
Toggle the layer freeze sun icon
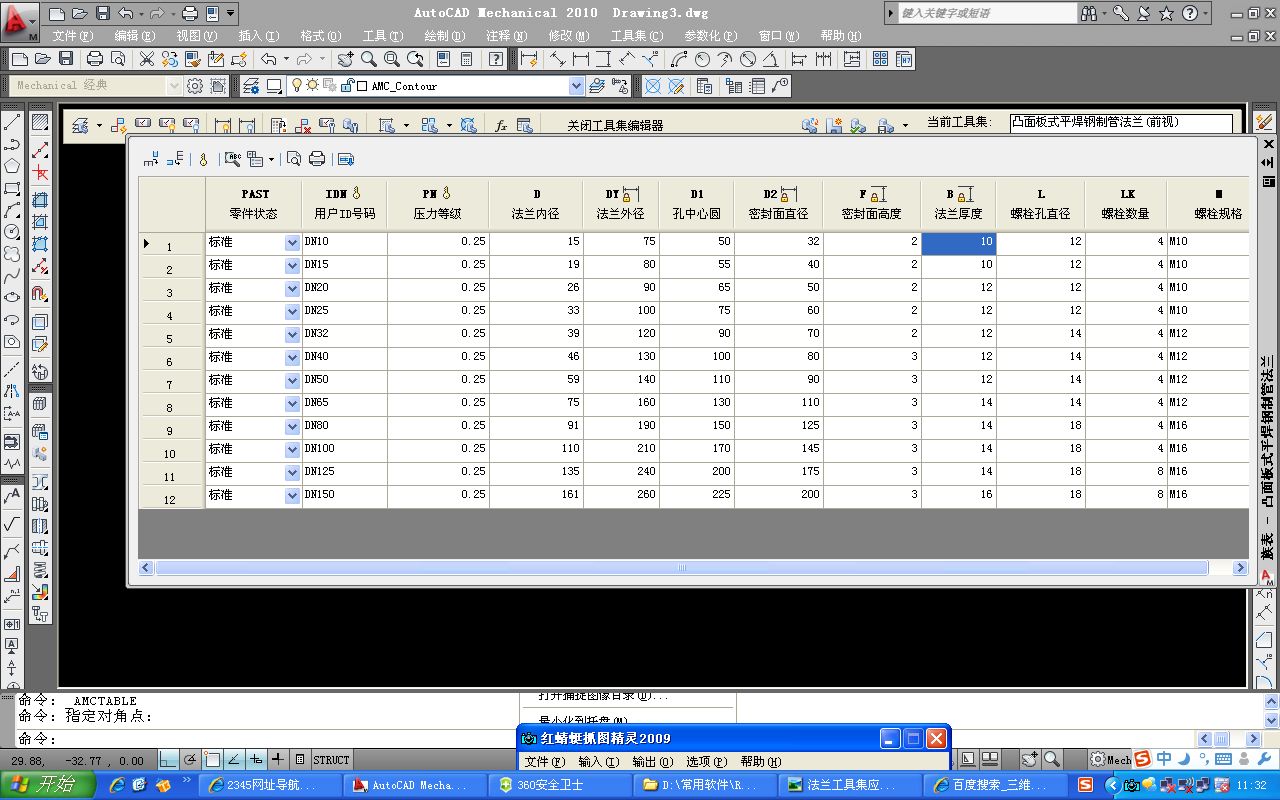pyautogui.click(x=312, y=86)
